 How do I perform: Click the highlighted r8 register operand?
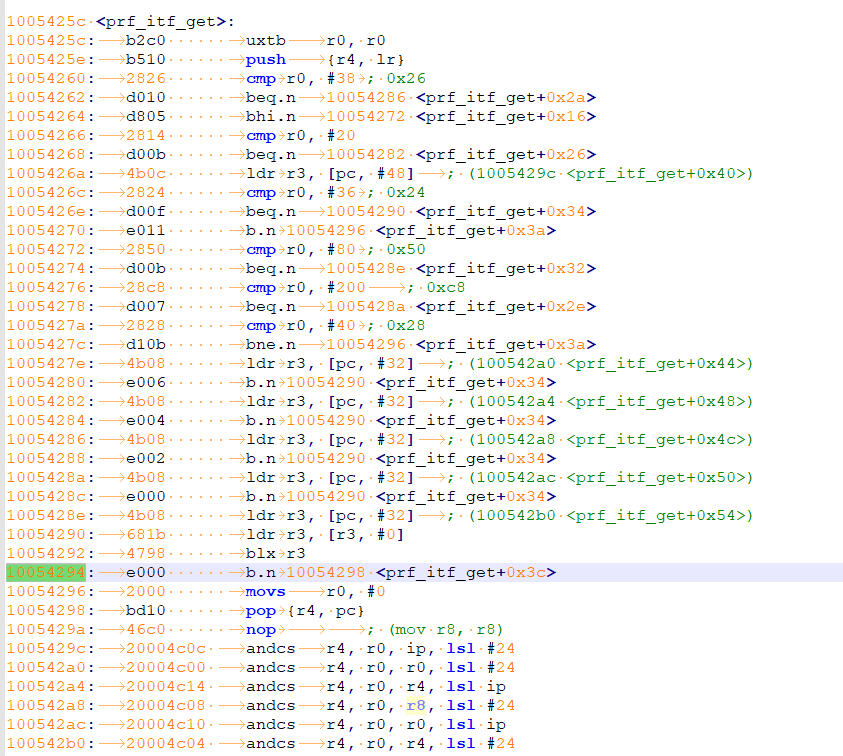tap(416, 705)
